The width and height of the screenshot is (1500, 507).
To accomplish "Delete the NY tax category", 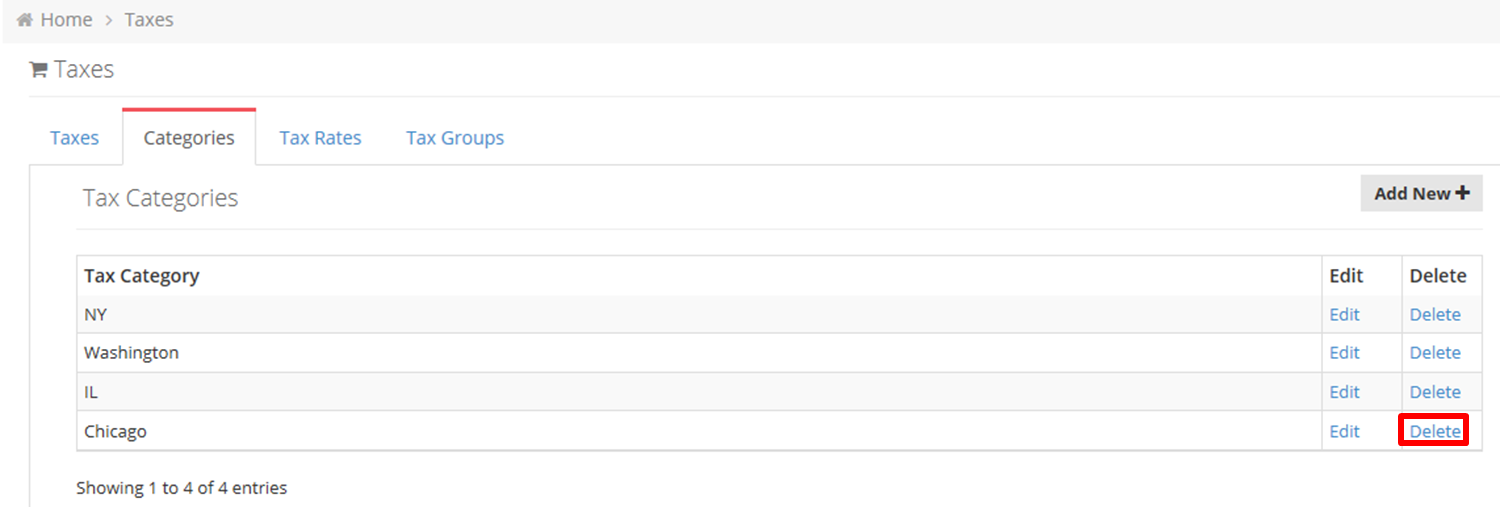I will 1435,314.
